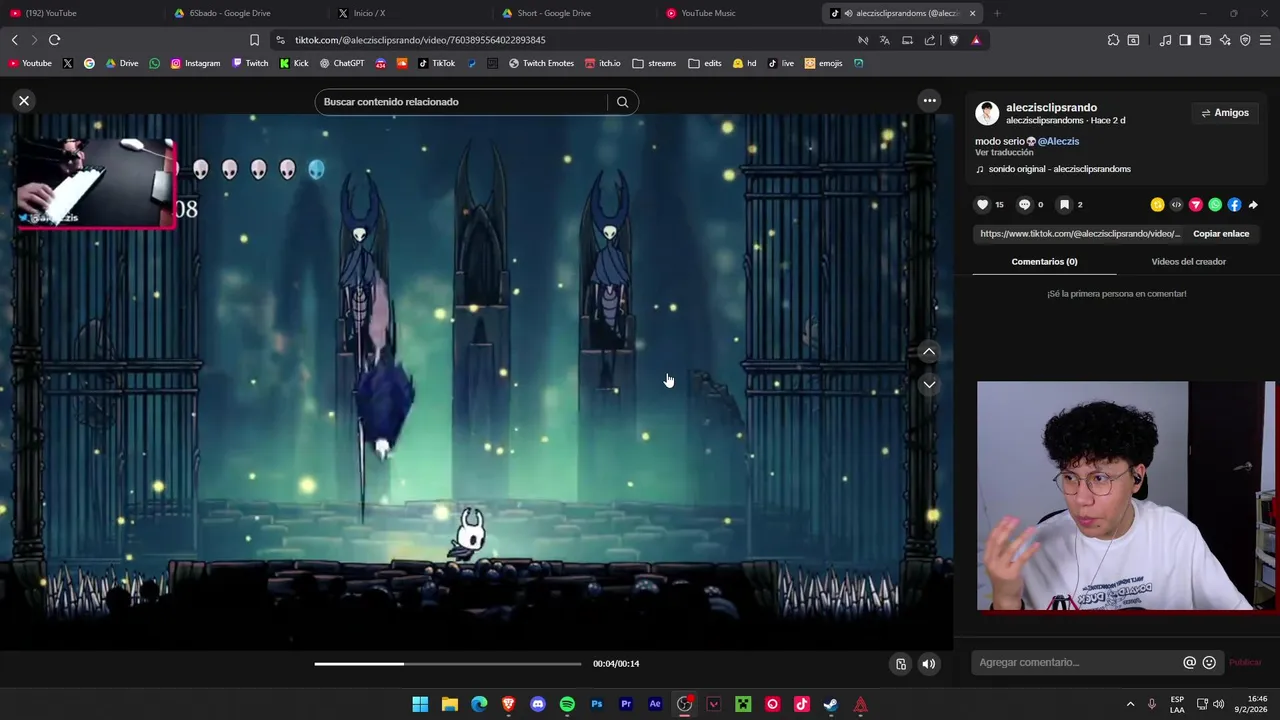Go to previous video arrow
Image resolution: width=1280 pixels, height=720 pixels.
click(929, 352)
